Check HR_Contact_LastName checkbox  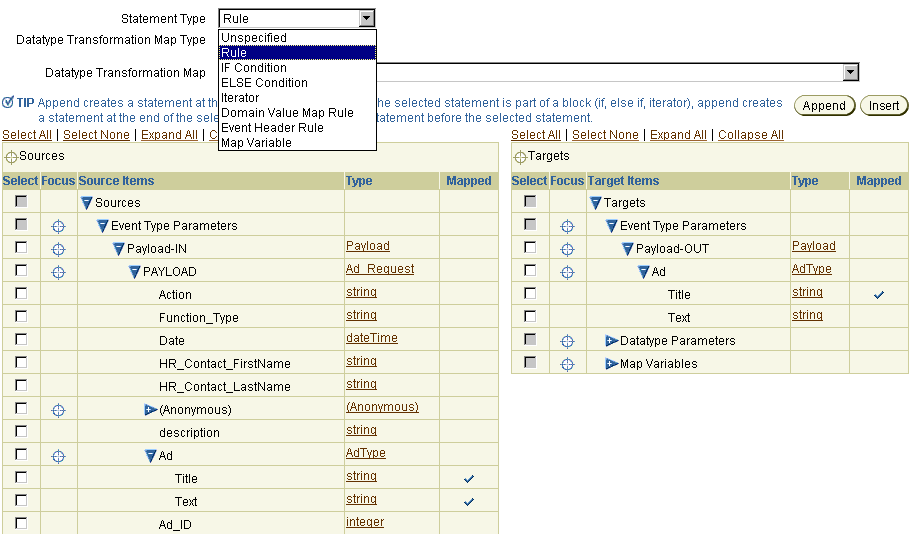(21, 385)
